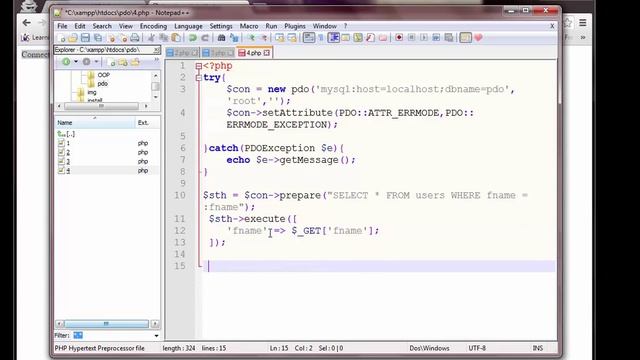Image resolution: width=640 pixels, height=360 pixels.
Task: Click Synchronize Vertical Scrolling icon
Action: coord(280,38)
